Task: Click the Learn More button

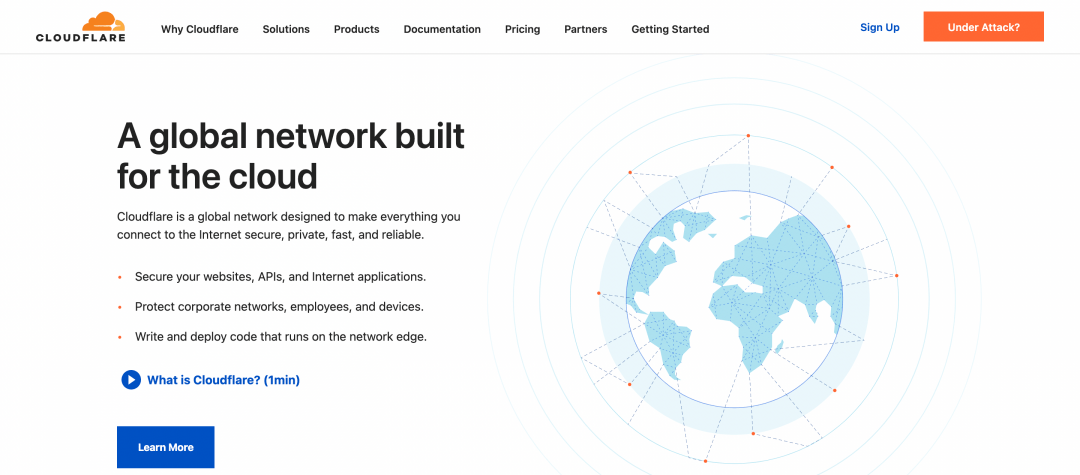Action: pyautogui.click(x=165, y=447)
